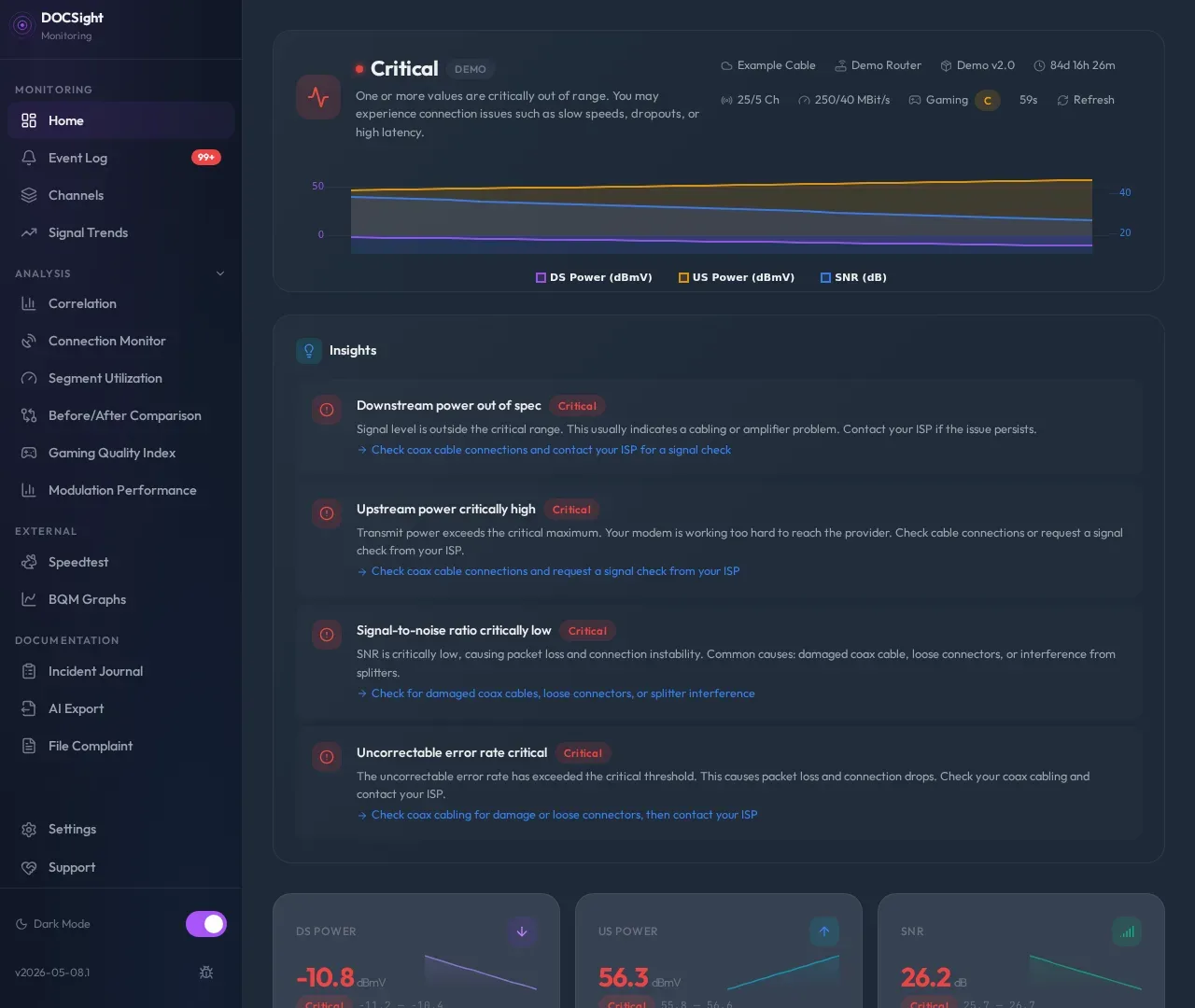The width and height of the screenshot is (1195, 1008).
Task: Go to Channels in sidebar
Action: (120, 195)
